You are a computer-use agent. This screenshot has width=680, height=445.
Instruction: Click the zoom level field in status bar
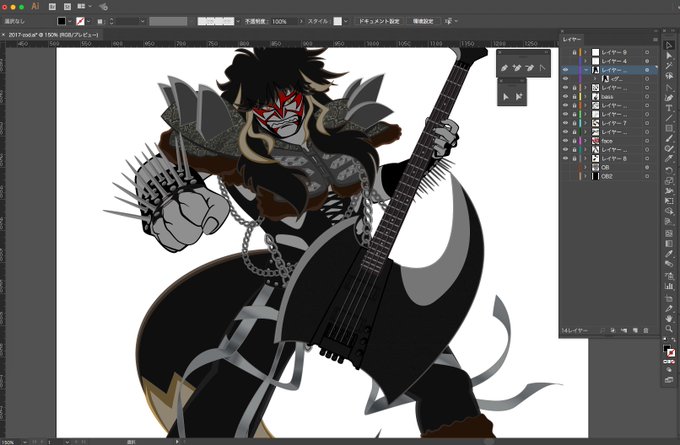click(x=10, y=442)
